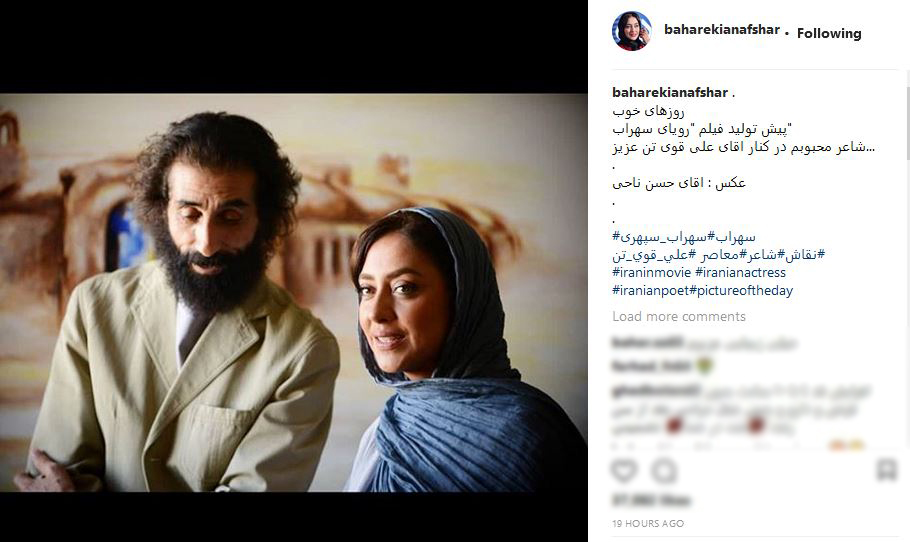Screen dimensions: 910x542
Task: Click the blurred likes count
Action: pyautogui.click(x=651, y=500)
